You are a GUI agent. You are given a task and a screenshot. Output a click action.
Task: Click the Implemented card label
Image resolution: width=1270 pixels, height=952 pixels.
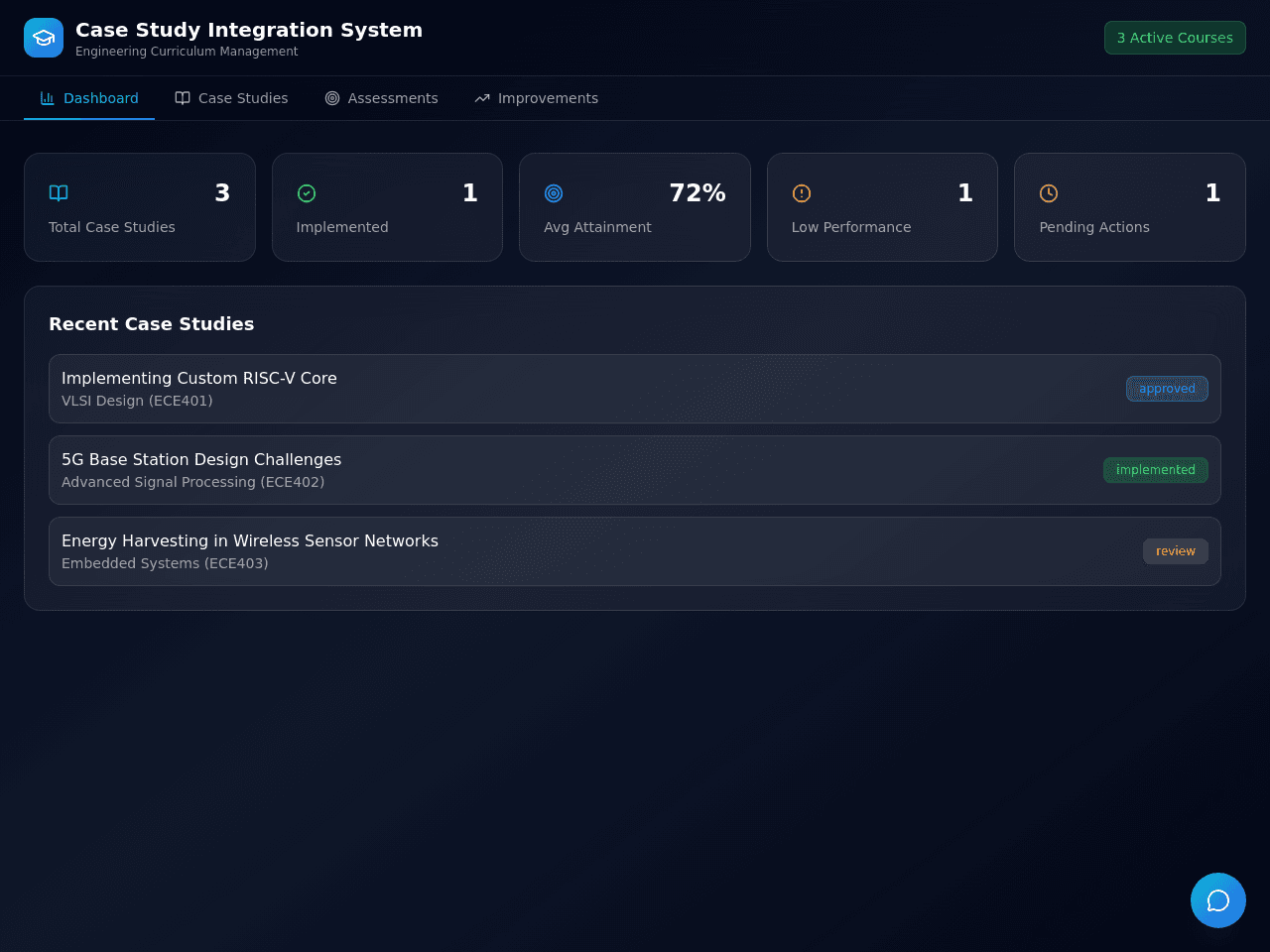click(x=342, y=227)
